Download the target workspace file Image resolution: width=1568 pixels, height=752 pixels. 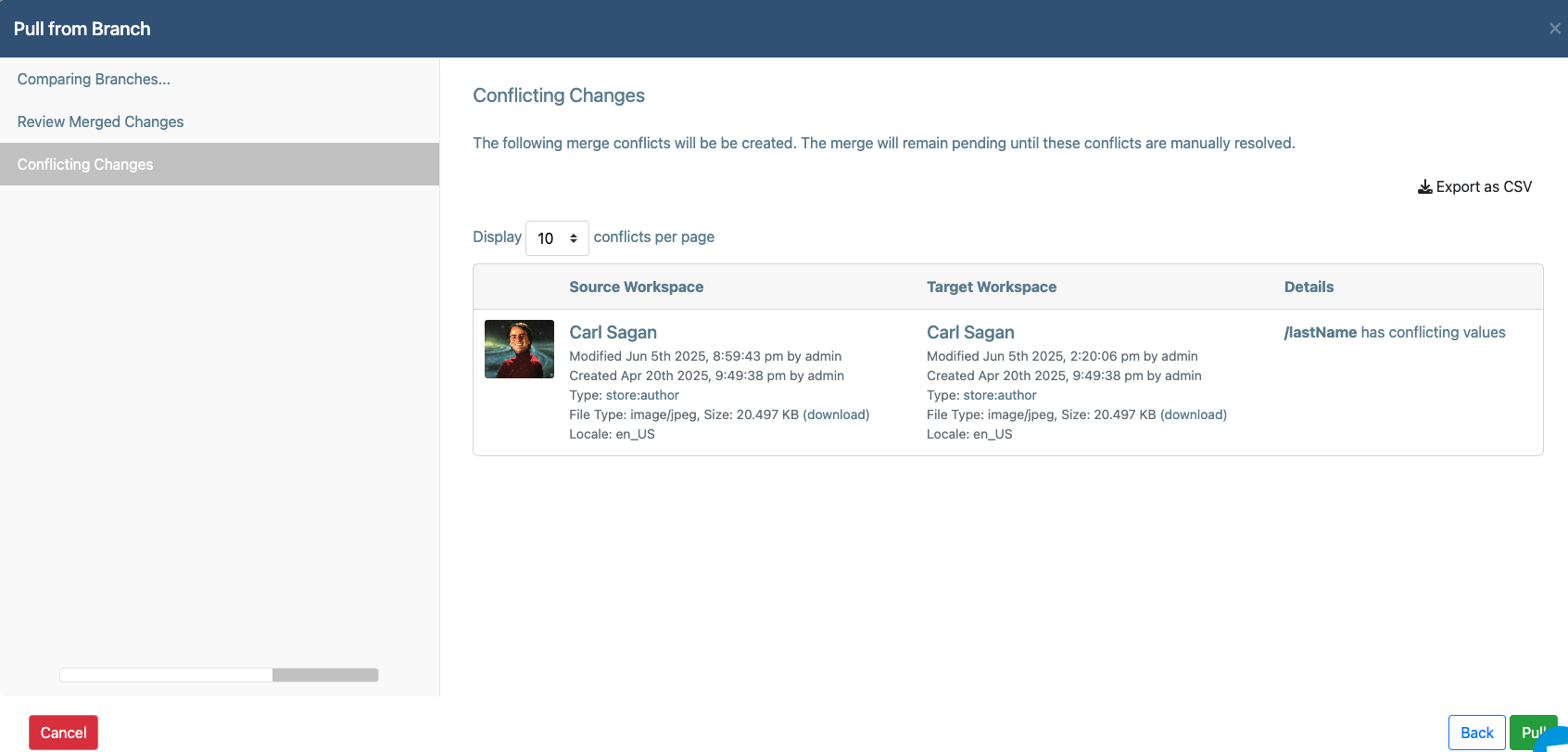1194,414
